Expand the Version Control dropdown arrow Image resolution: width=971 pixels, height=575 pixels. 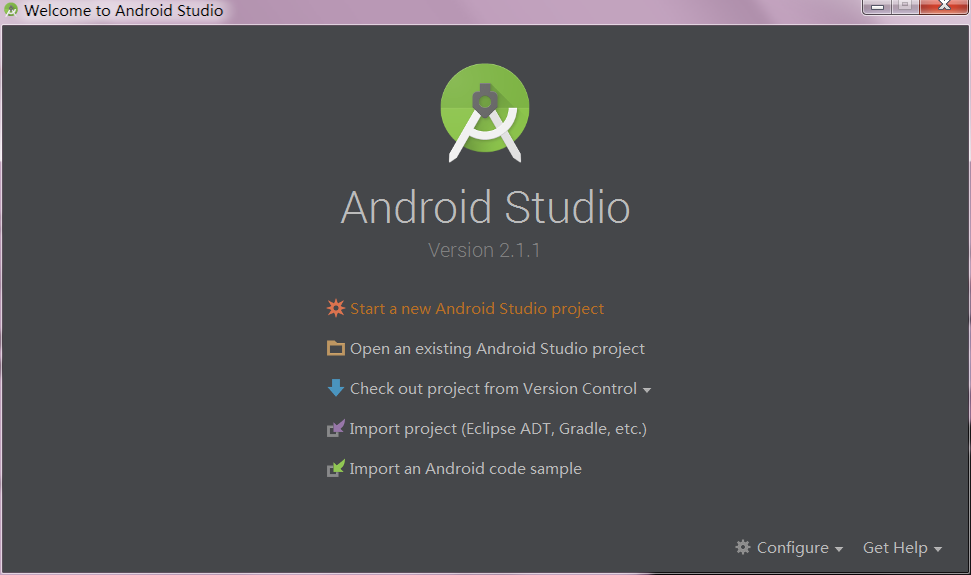tap(647, 390)
